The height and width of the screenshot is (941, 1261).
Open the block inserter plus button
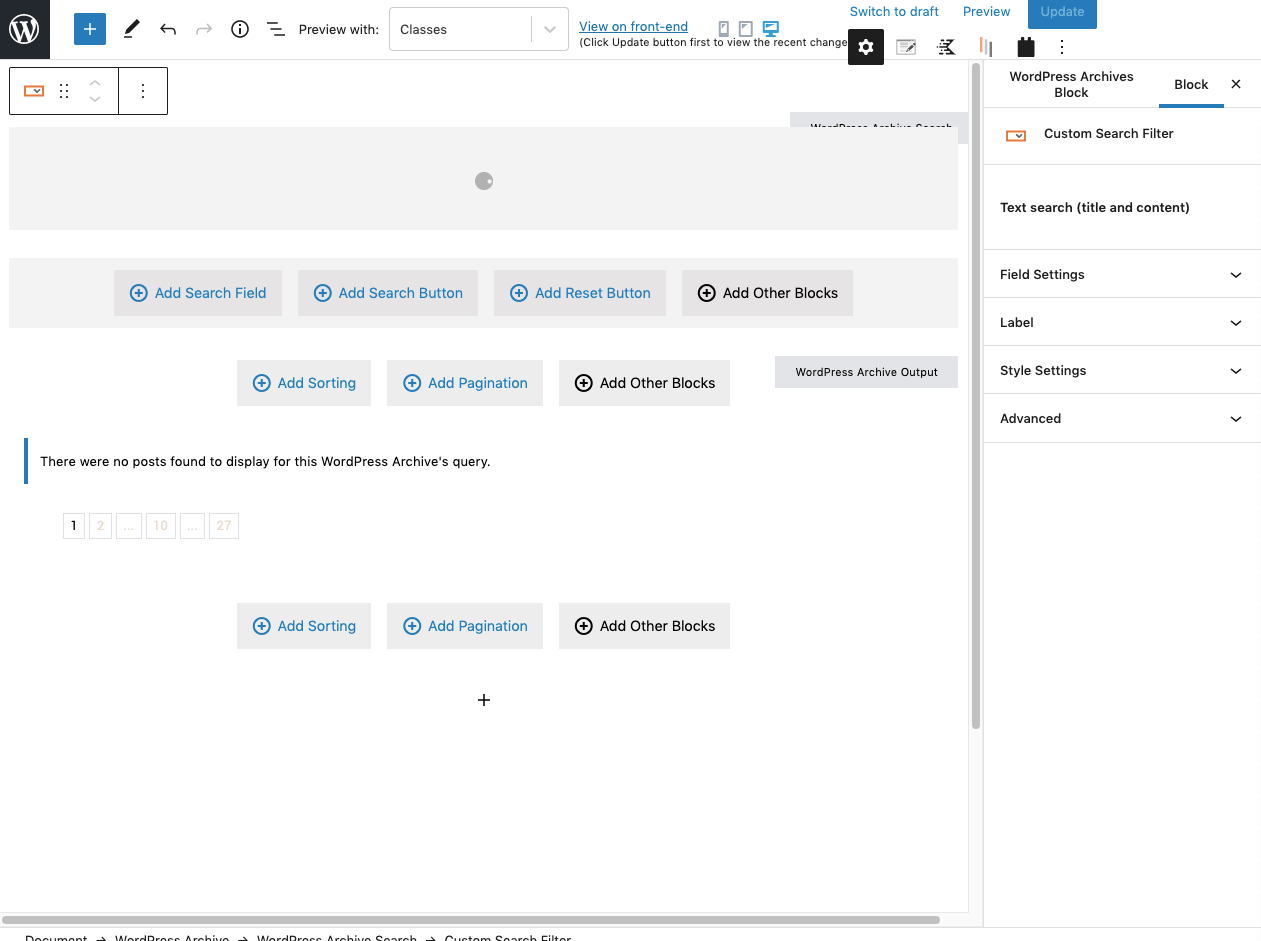[89, 29]
